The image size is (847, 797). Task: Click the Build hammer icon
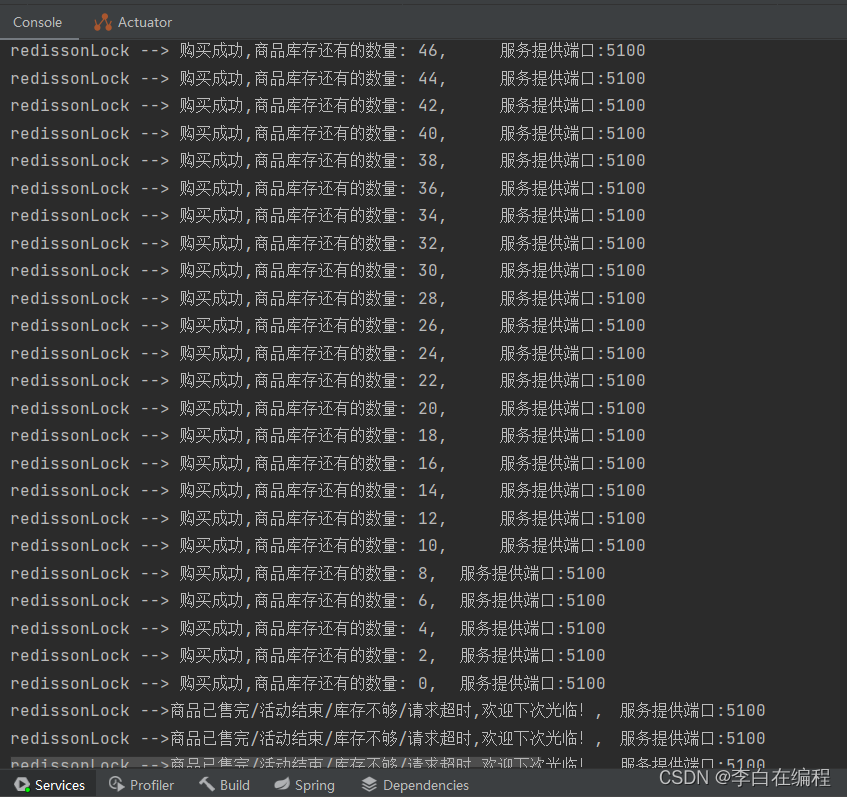[x=206, y=784]
